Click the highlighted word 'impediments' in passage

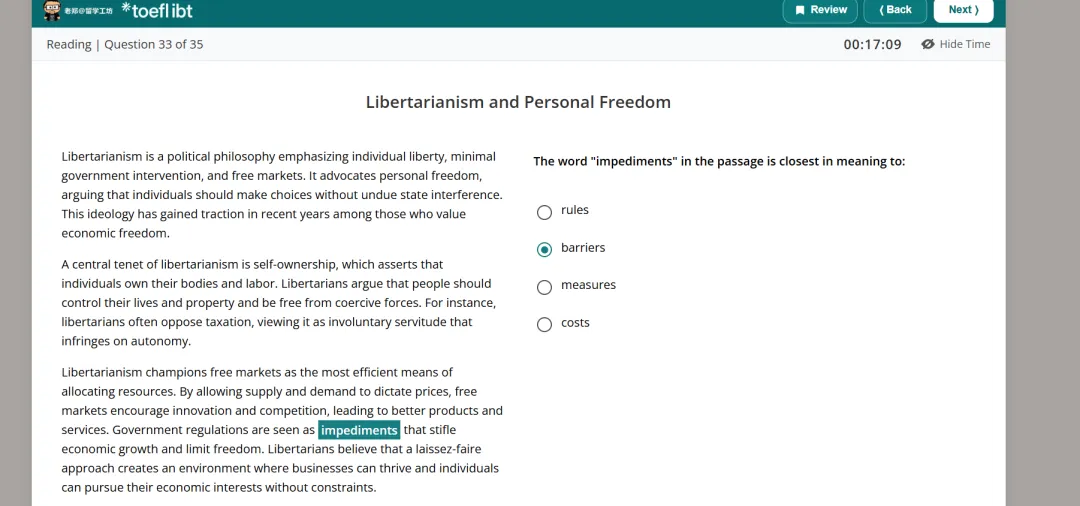[x=359, y=430]
